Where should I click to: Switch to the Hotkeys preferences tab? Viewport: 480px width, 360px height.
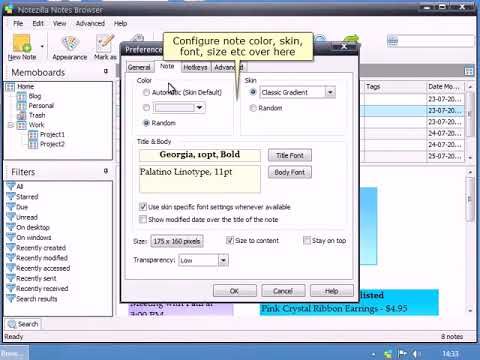pyautogui.click(x=195, y=67)
